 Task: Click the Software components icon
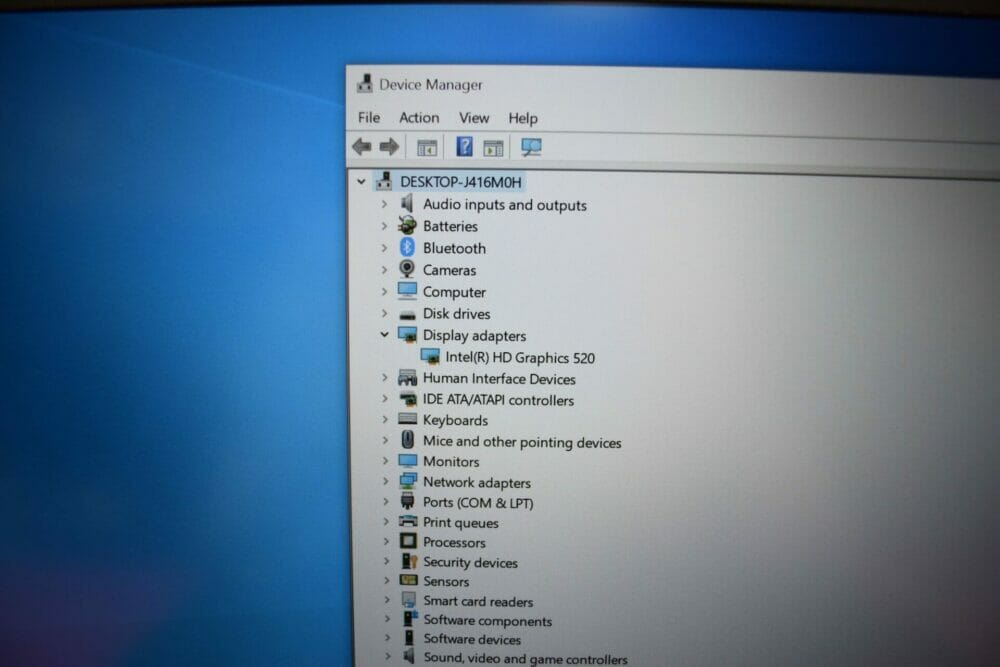click(x=410, y=619)
